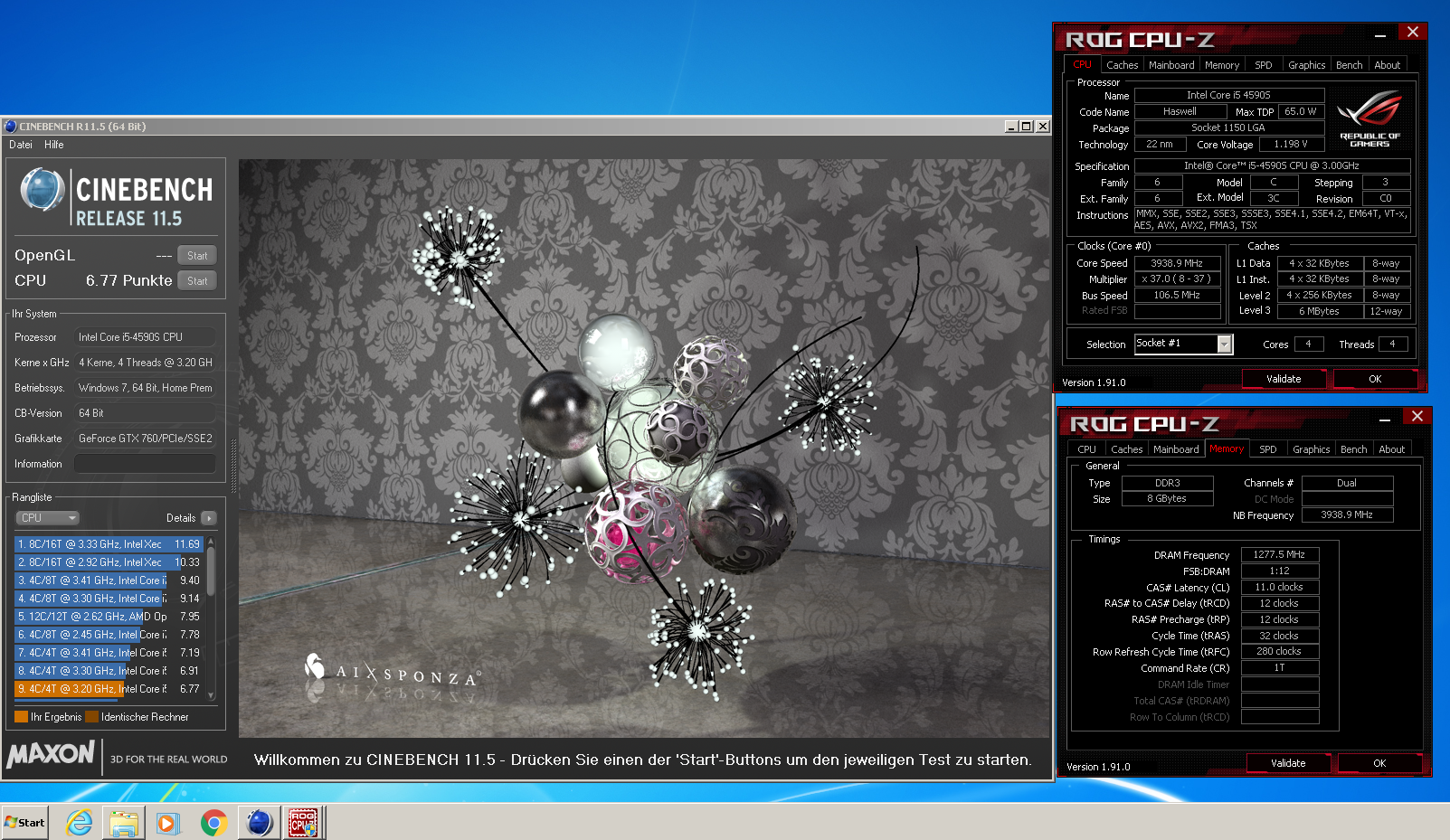Image resolution: width=1450 pixels, height=840 pixels.
Task: Open Graphics tab in upper CPU-Z
Action: click(1307, 65)
